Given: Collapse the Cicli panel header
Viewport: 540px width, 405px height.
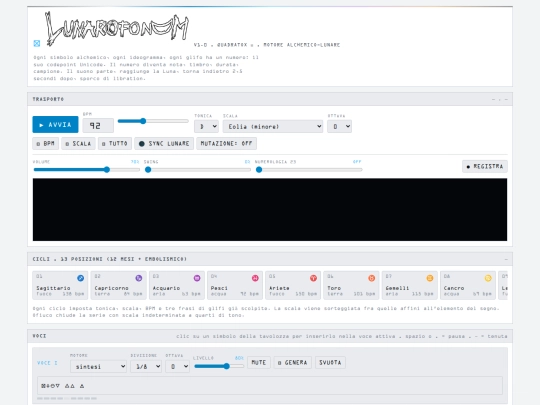Looking at the screenshot, I should [270, 259].
